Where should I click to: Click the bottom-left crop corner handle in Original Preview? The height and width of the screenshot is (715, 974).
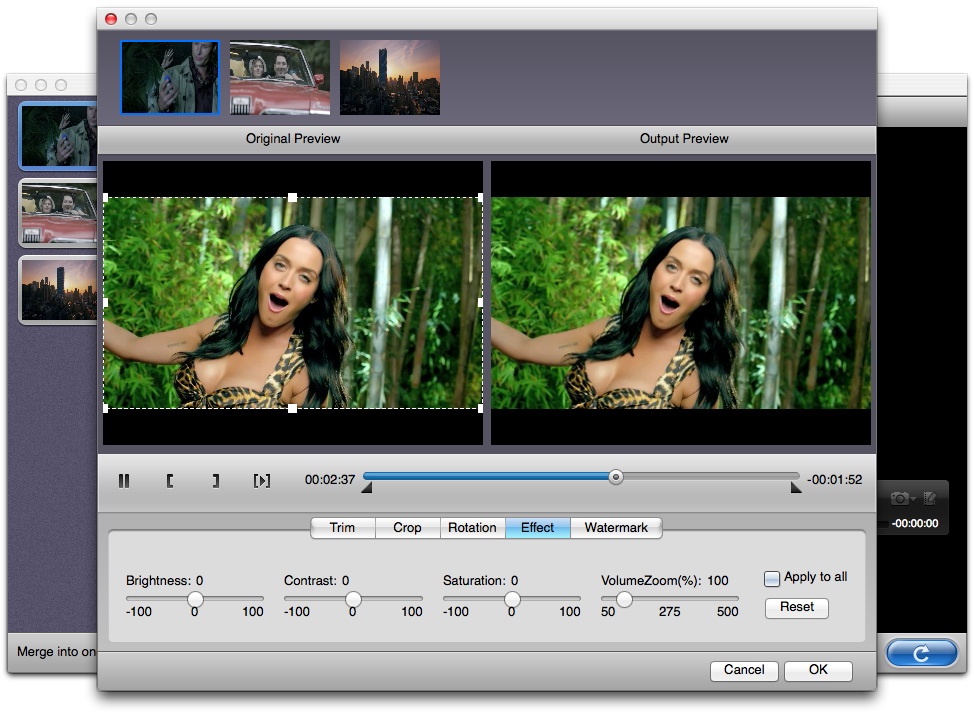click(106, 409)
